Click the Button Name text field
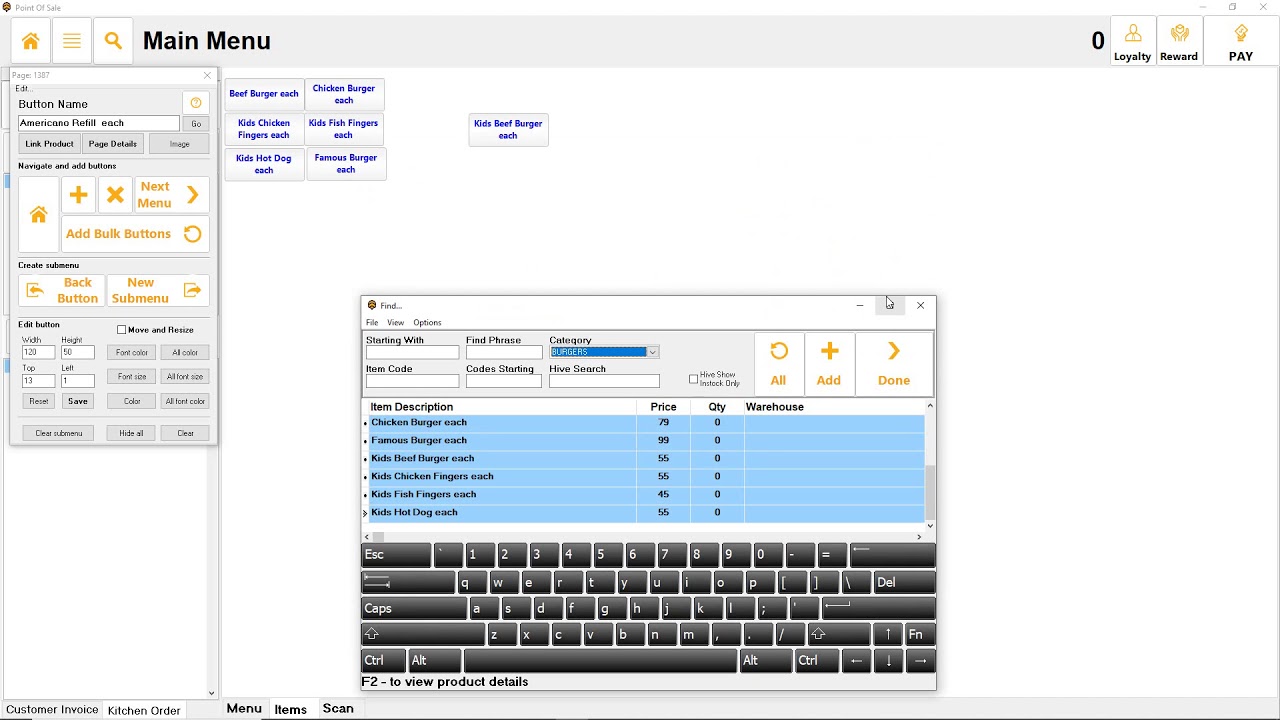1280x720 pixels. [x=99, y=124]
